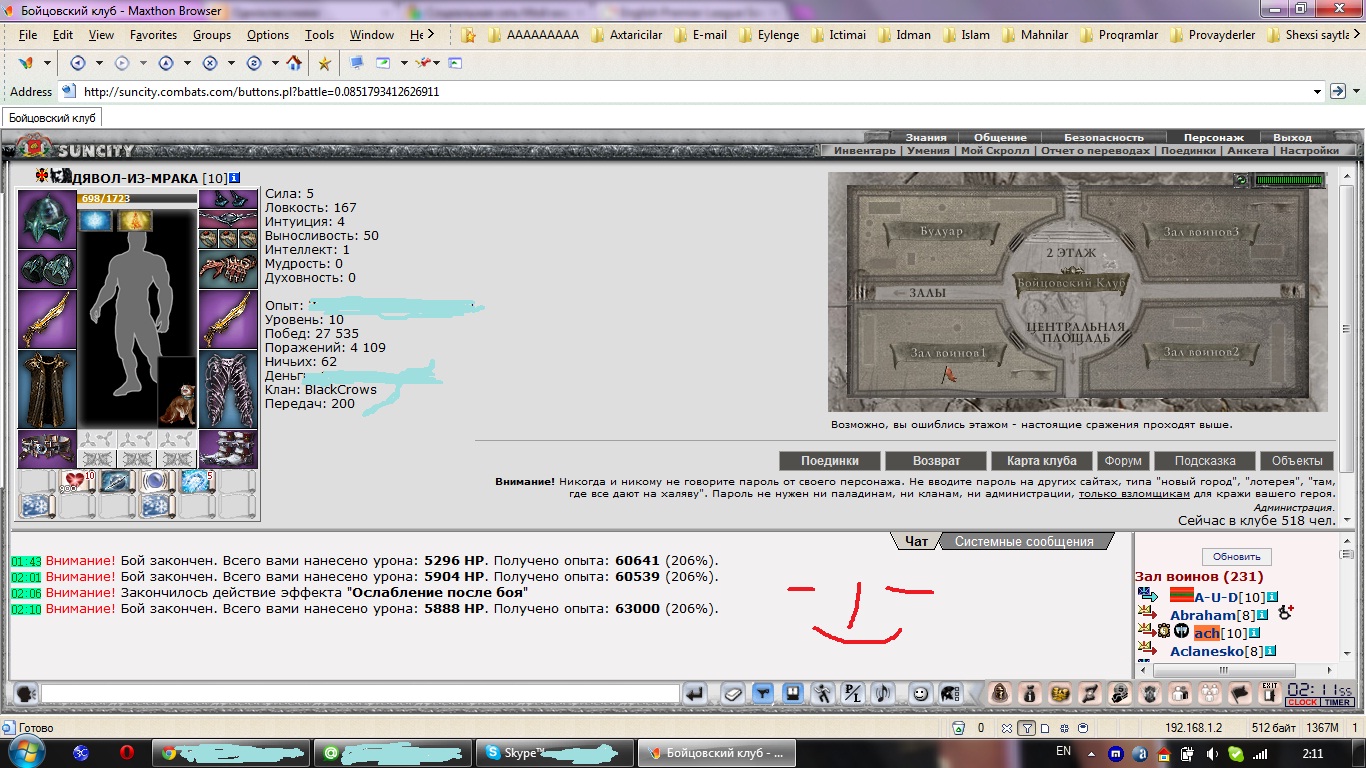Viewport: 1366px width, 768px height.
Task: Open the Maxthon logo dropdown arrow
Action: pyautogui.click(x=45, y=63)
